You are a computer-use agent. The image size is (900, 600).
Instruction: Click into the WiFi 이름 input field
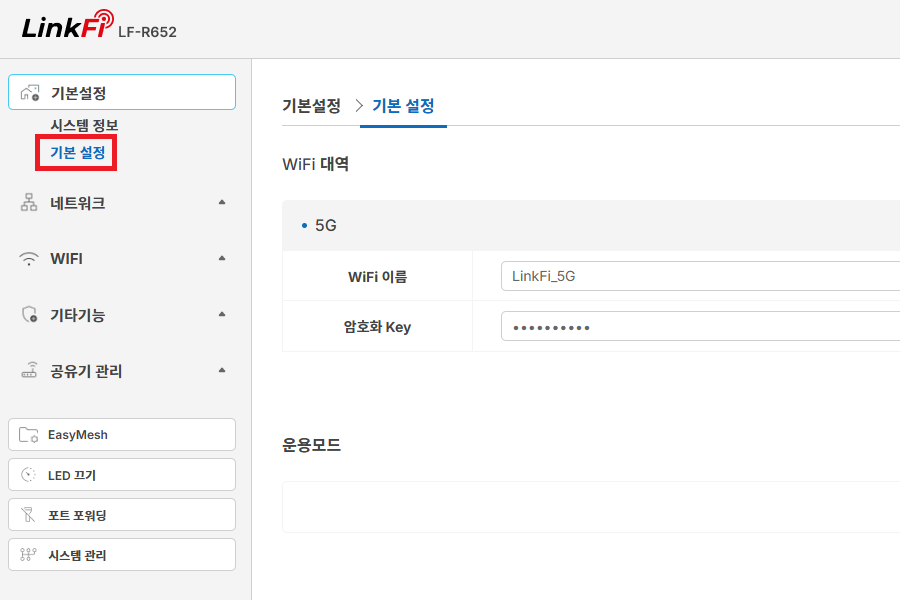pos(700,276)
